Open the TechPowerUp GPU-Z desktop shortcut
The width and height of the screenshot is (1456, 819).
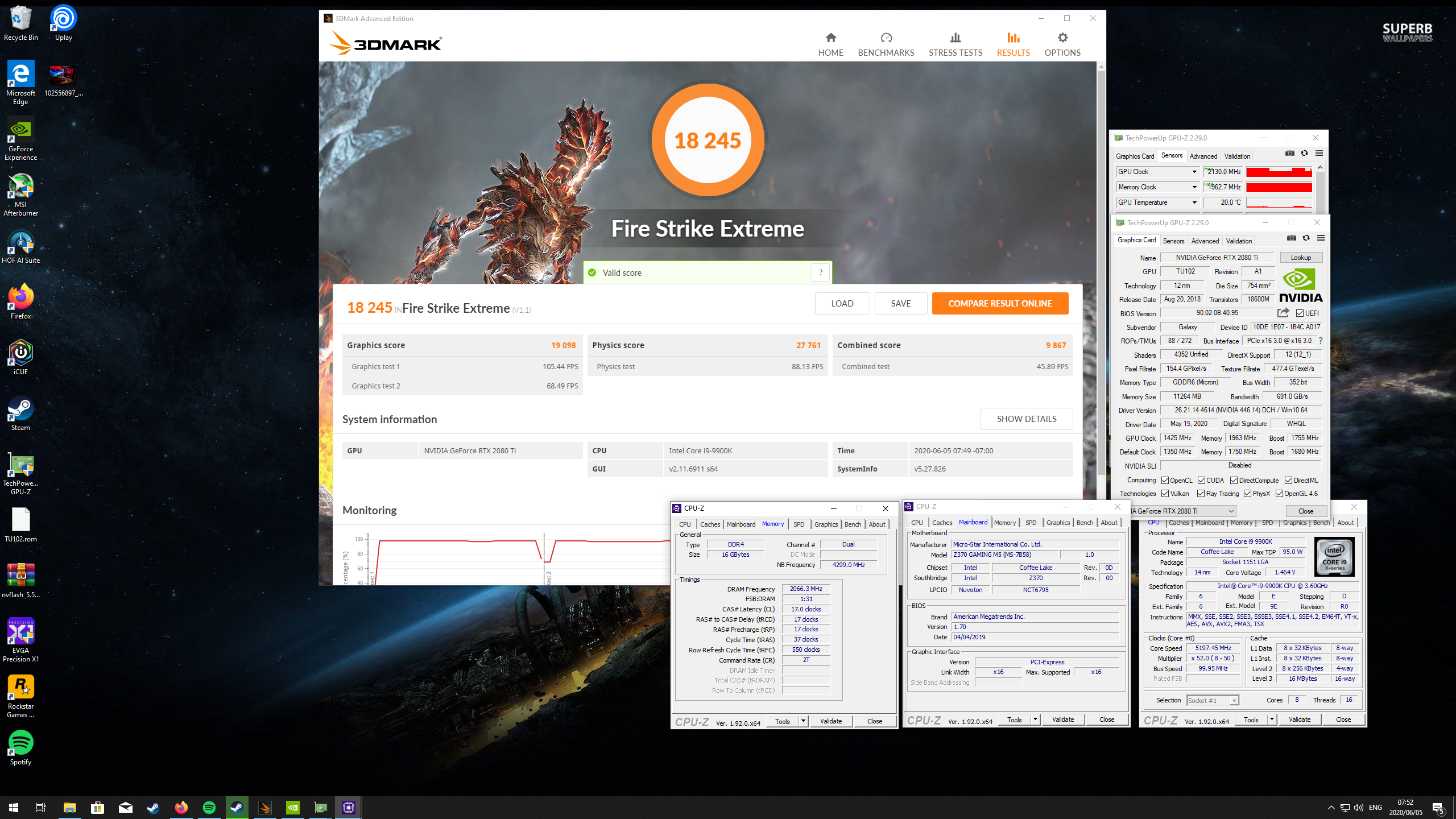coord(20,474)
